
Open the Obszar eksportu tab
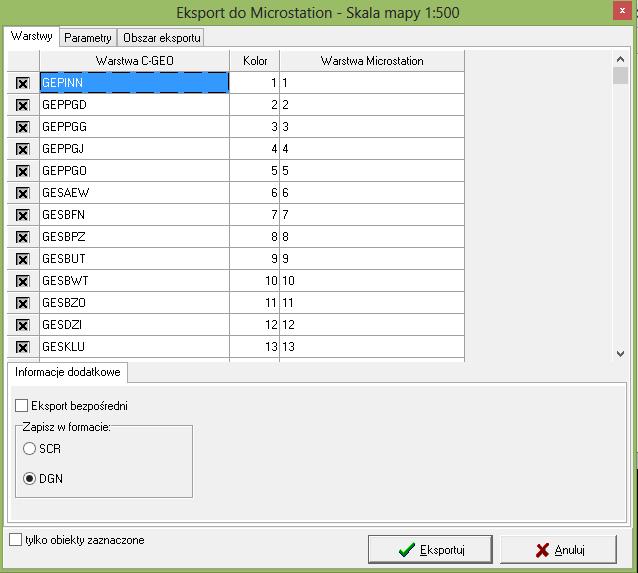tap(162, 38)
